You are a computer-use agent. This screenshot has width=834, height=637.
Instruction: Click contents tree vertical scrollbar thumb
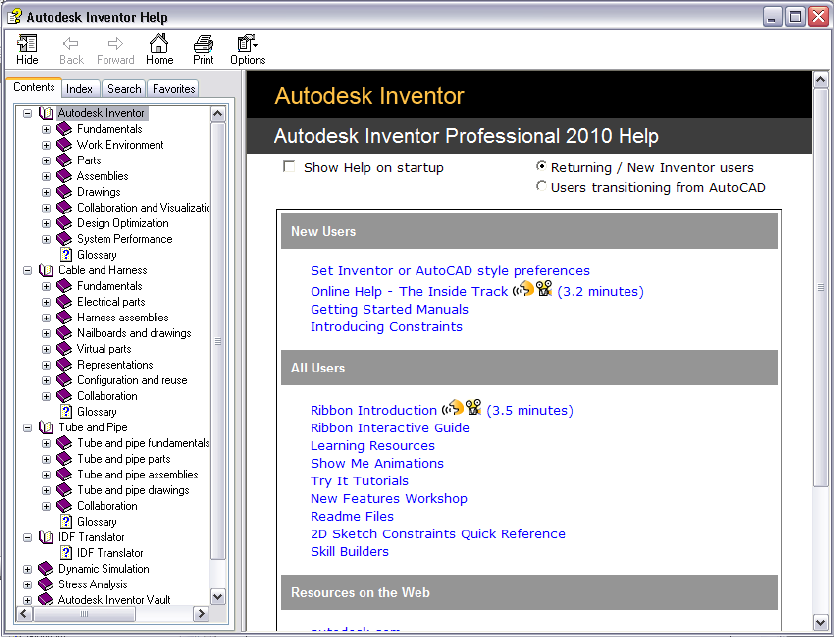[218, 341]
